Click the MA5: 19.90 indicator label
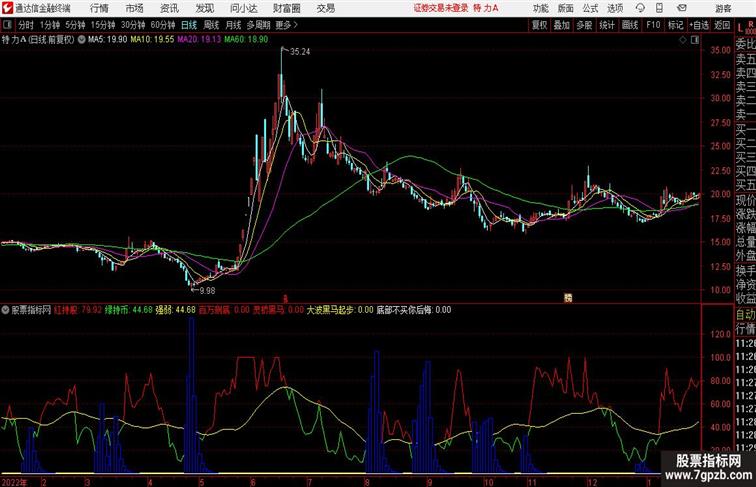Screen dimensions: 756x487 point(108,40)
